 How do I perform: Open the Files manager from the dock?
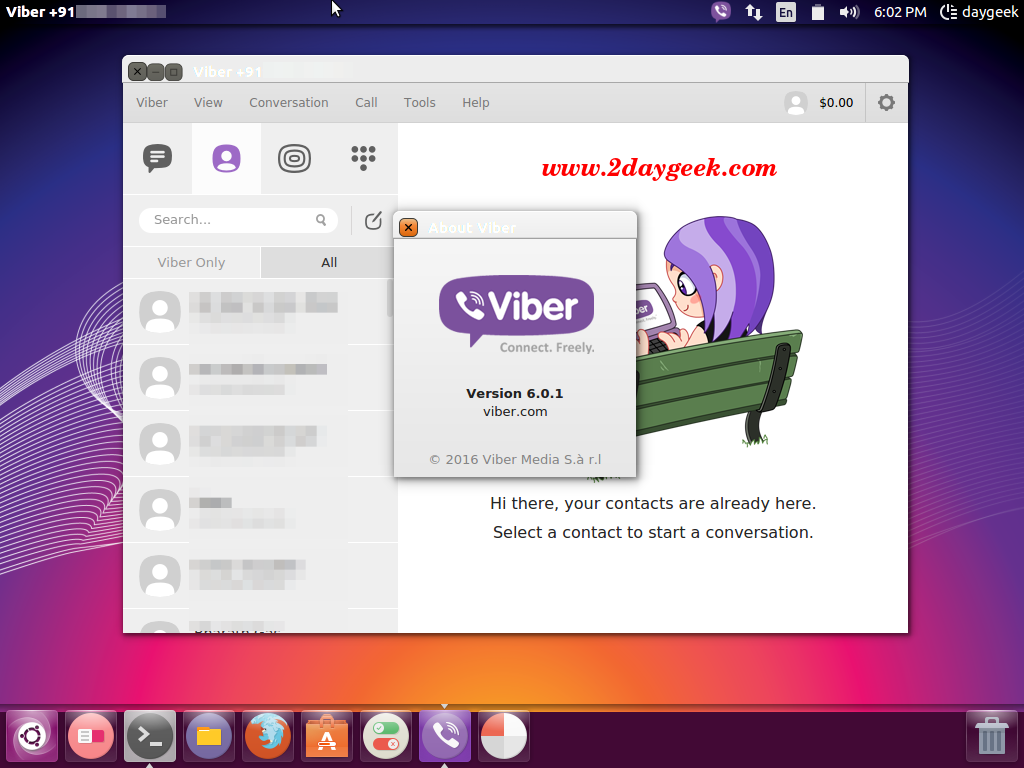point(209,736)
